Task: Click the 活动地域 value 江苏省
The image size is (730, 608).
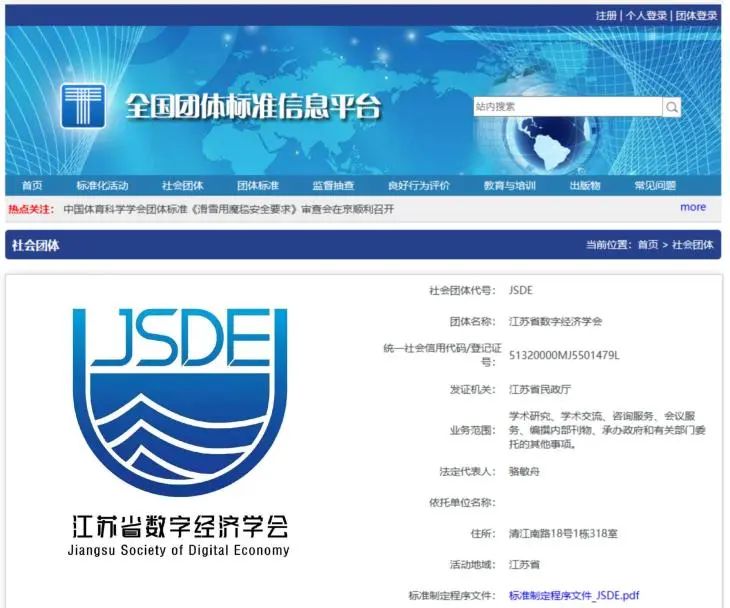Action: click(x=524, y=565)
